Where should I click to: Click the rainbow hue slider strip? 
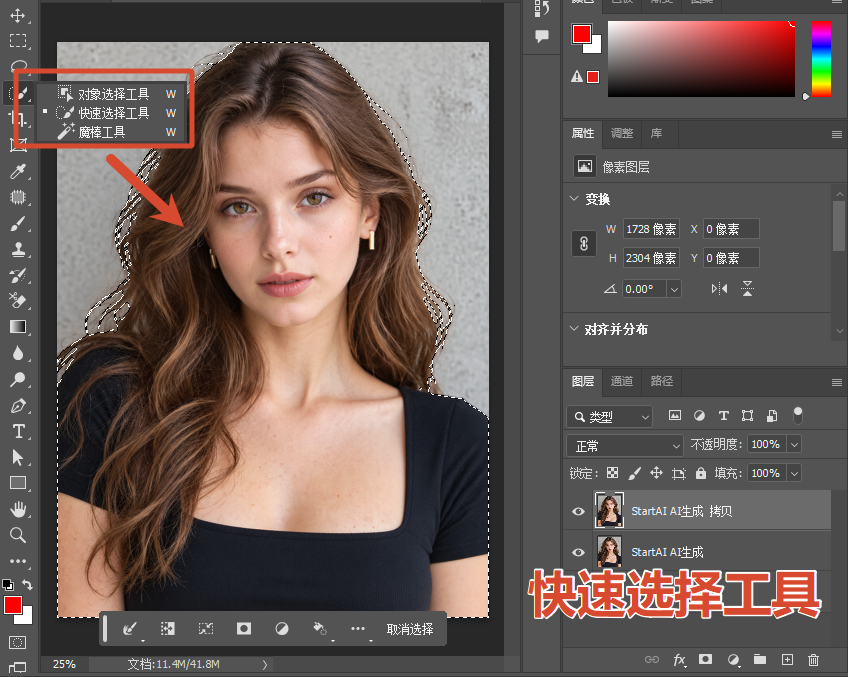click(x=821, y=59)
